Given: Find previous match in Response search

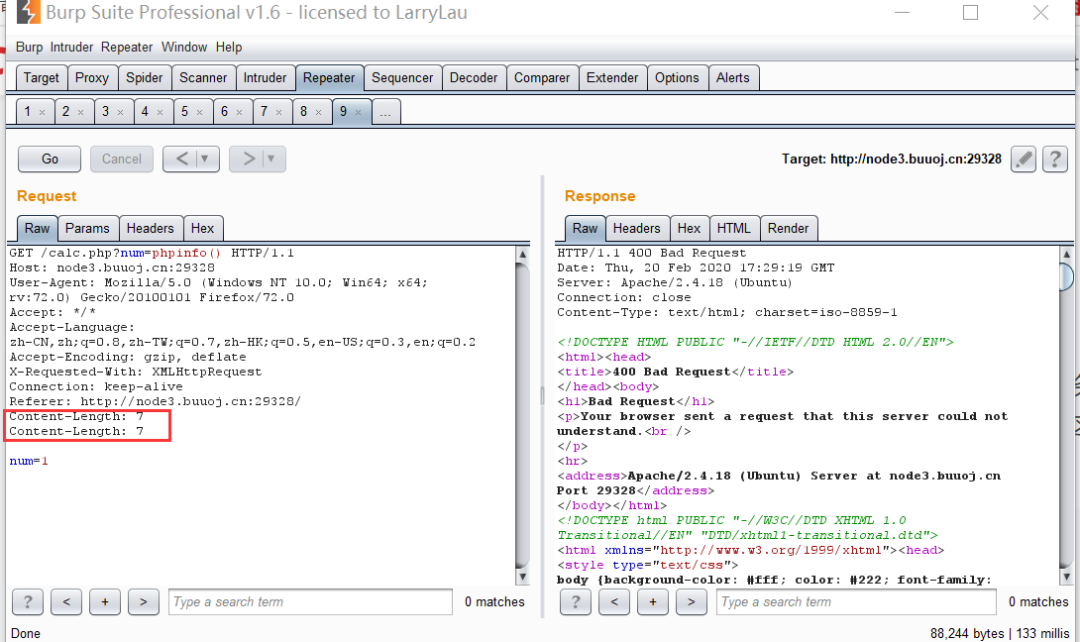Looking at the screenshot, I should 614,602.
